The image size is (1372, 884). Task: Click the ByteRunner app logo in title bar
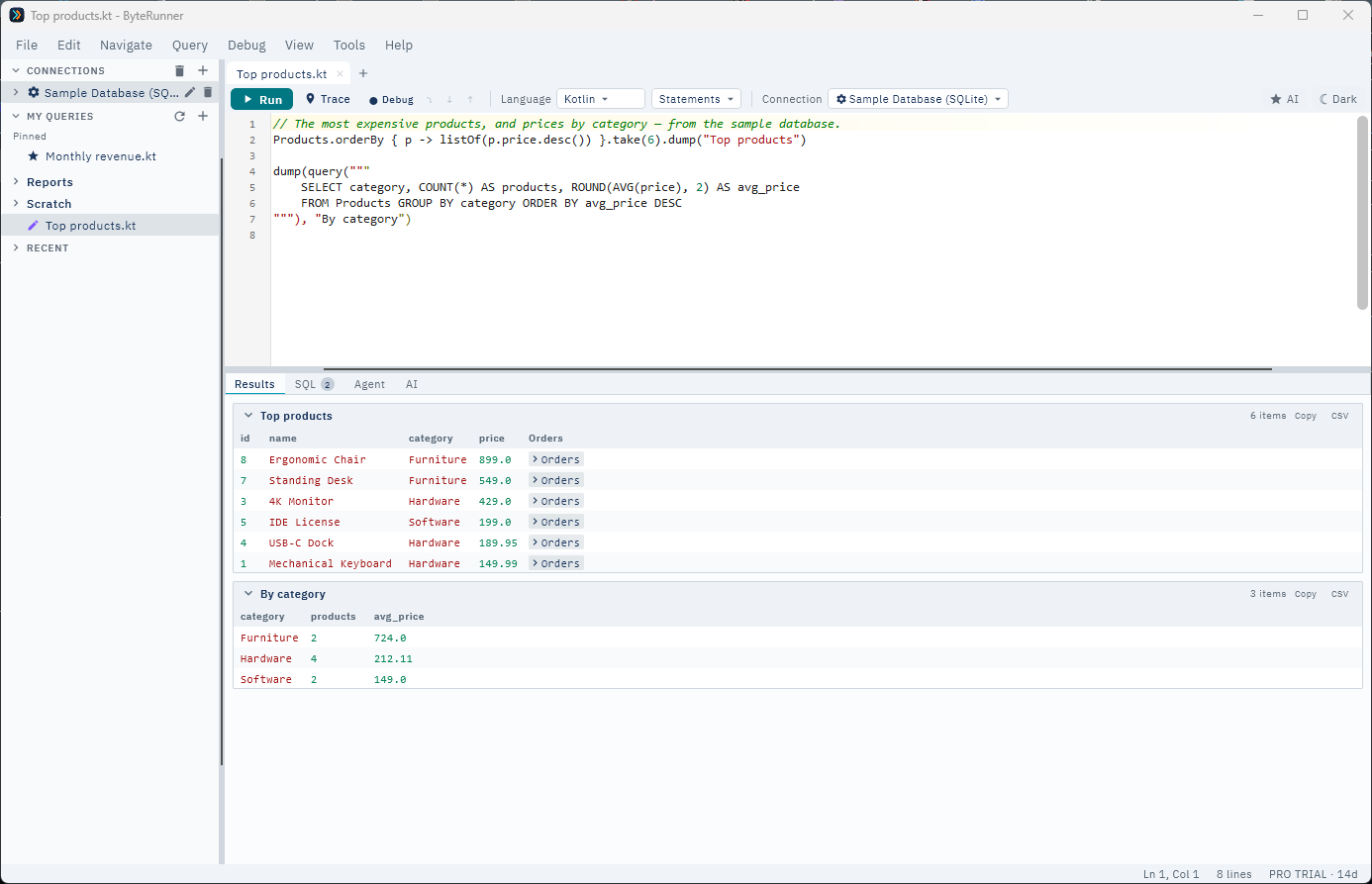[x=17, y=15]
